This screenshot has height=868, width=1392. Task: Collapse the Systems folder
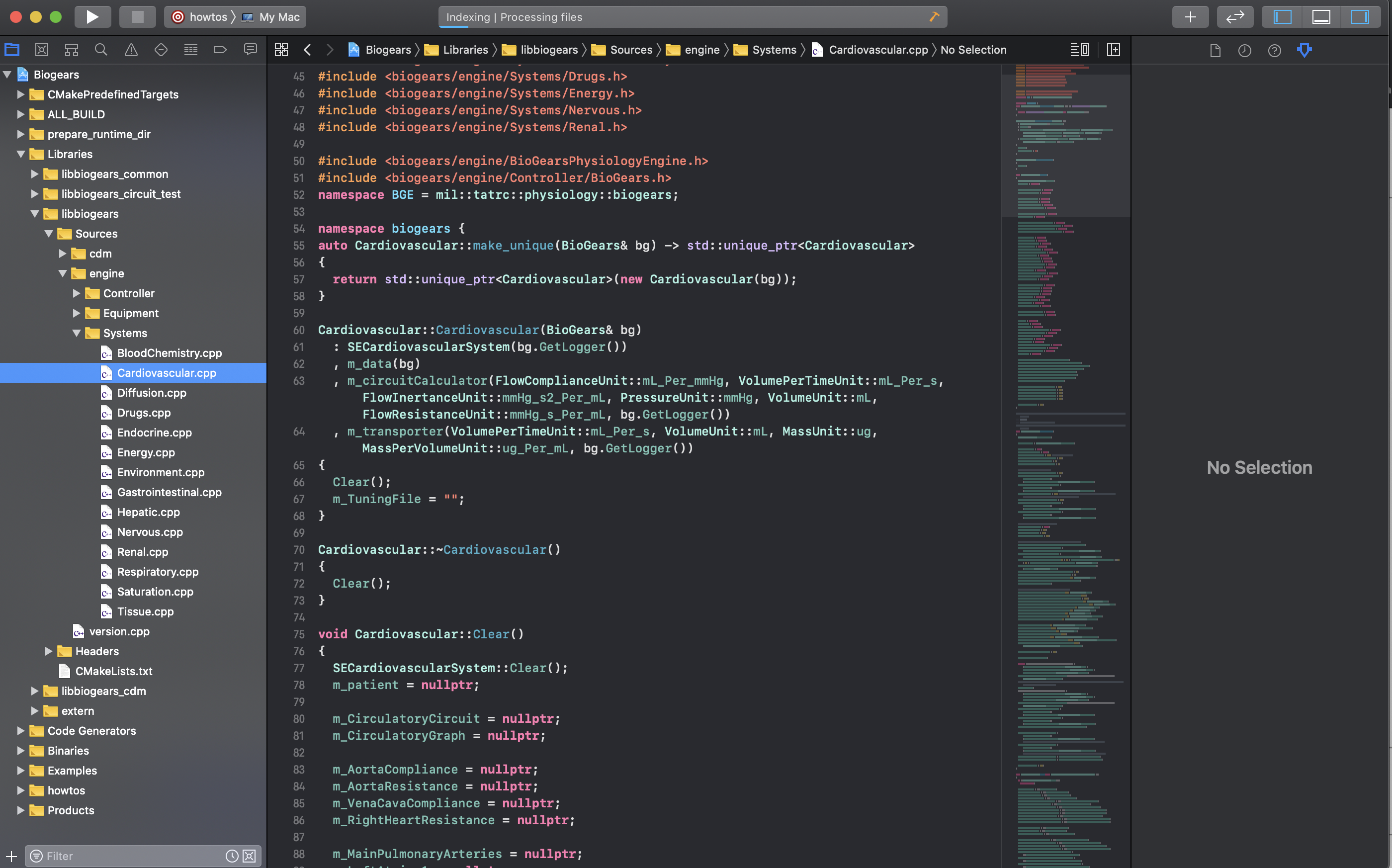[x=77, y=333]
